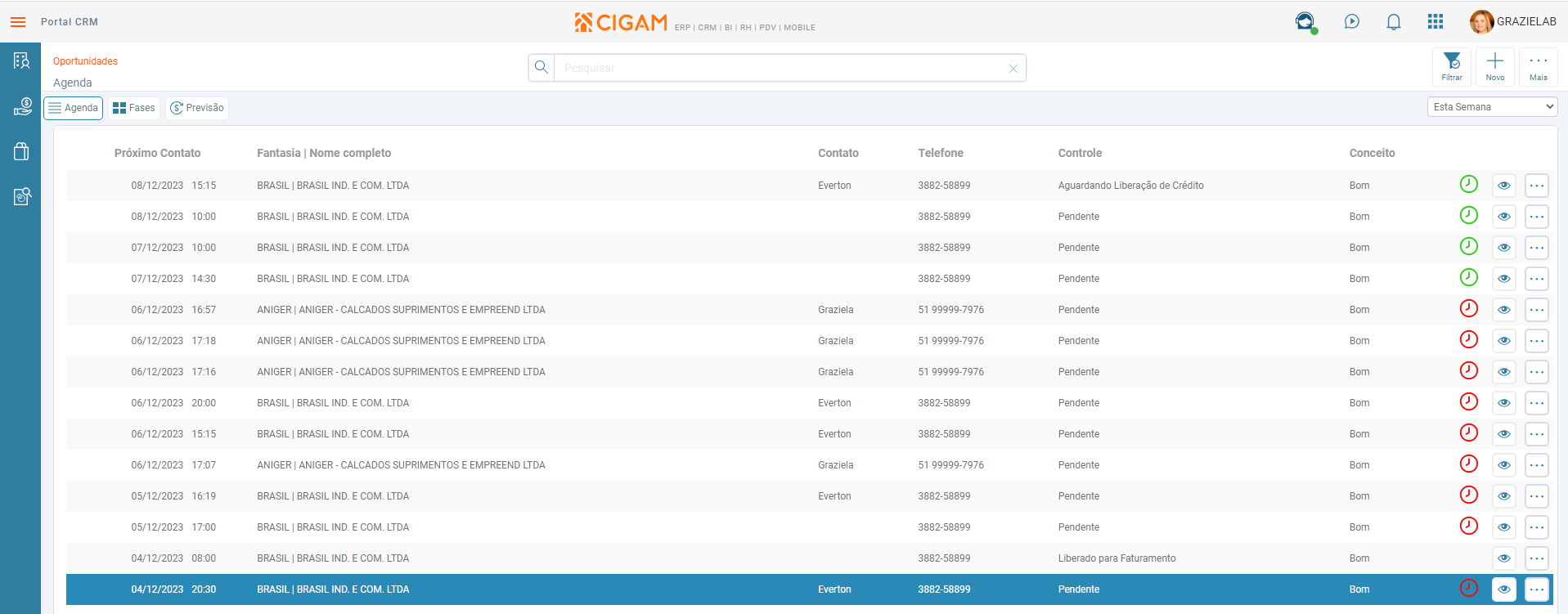Create a new opportunity with Novo
1568x614 pixels.
[1495, 66]
